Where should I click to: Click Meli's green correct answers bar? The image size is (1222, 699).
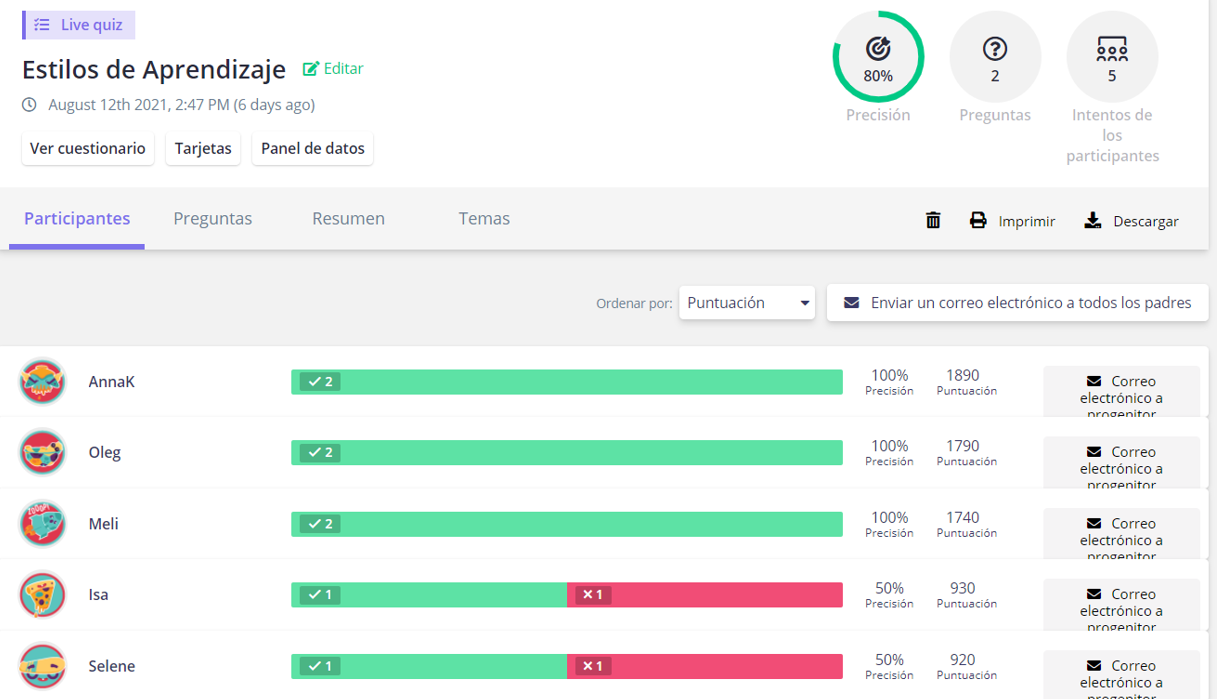tap(566, 524)
